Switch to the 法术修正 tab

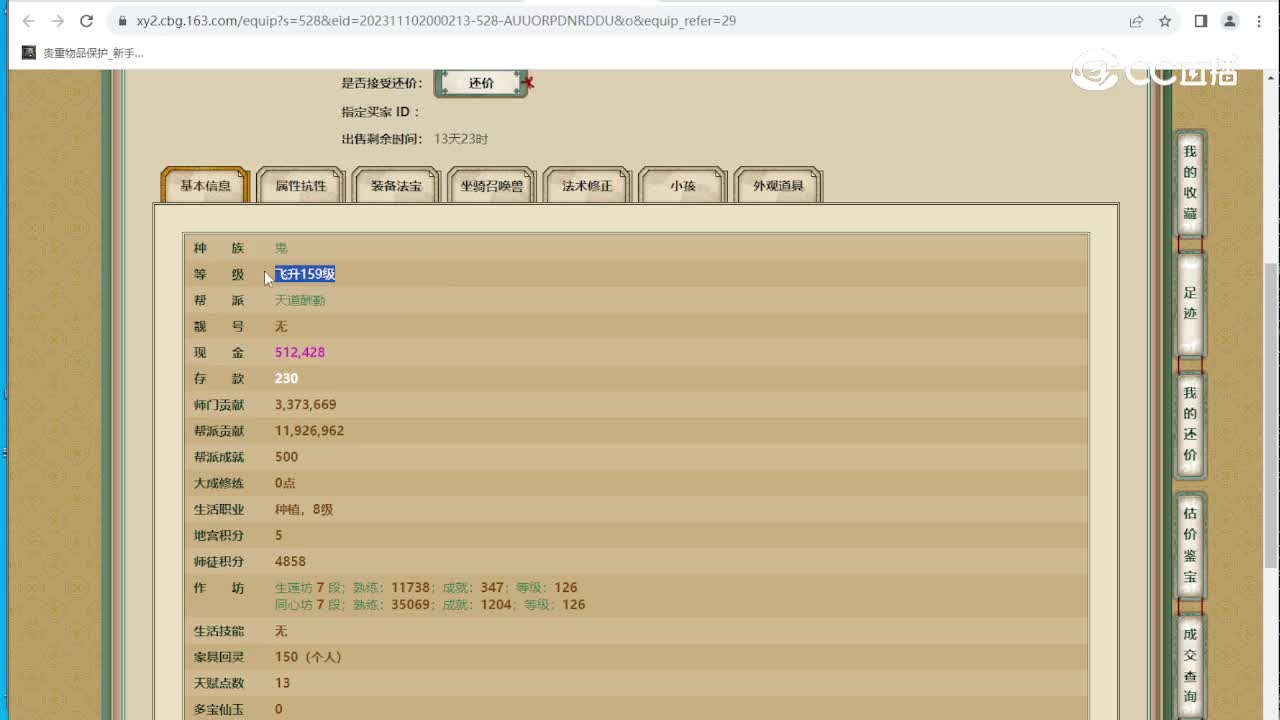pyautogui.click(x=587, y=185)
